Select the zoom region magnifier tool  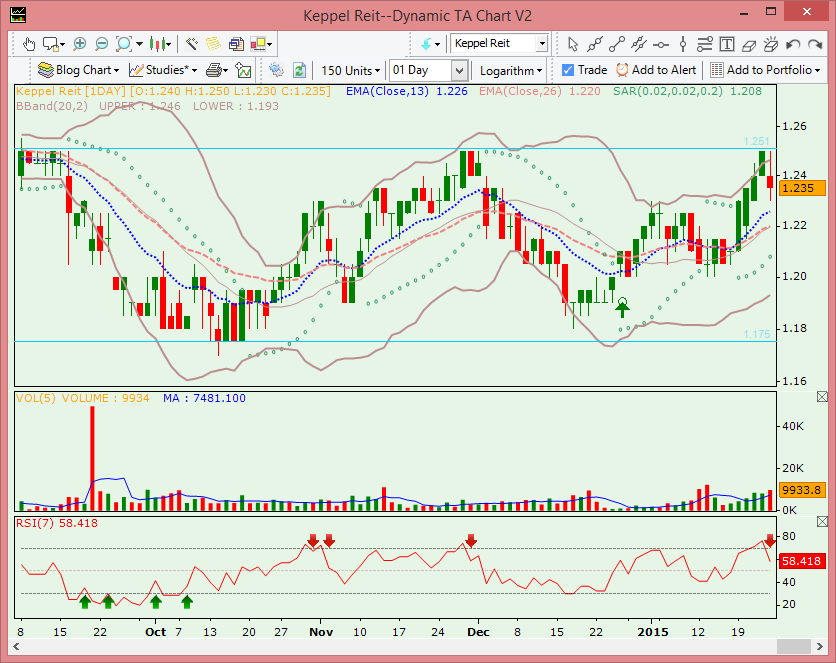coord(124,44)
